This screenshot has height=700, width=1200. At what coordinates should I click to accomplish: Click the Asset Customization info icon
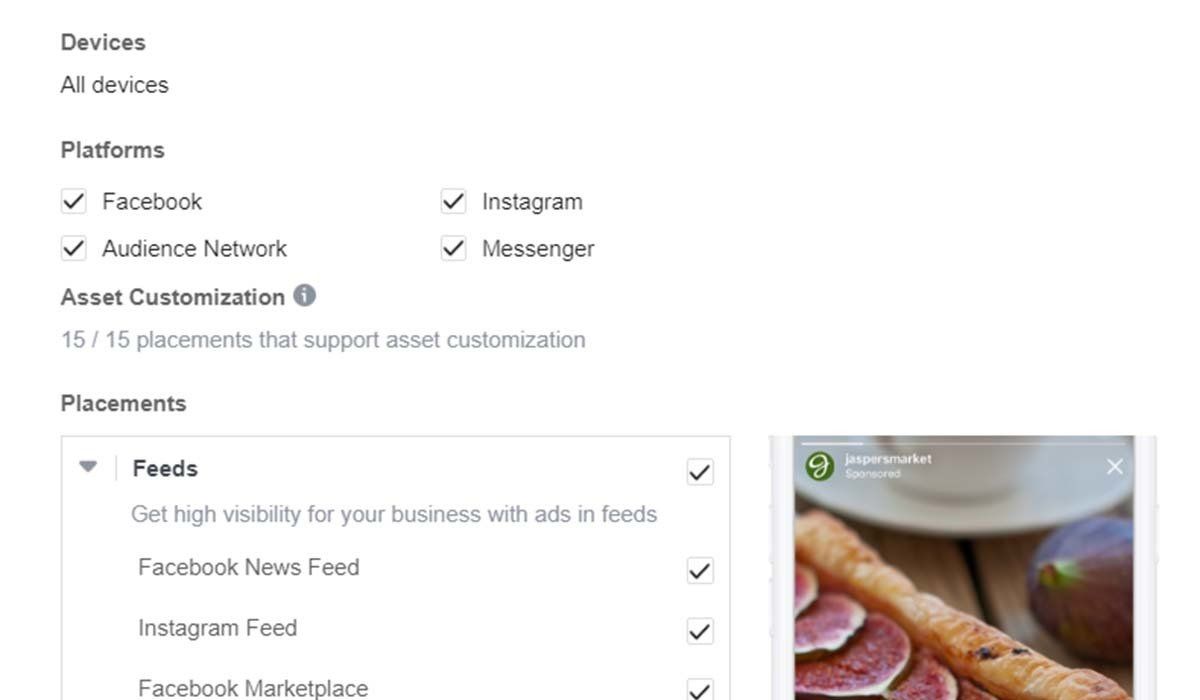tap(305, 296)
